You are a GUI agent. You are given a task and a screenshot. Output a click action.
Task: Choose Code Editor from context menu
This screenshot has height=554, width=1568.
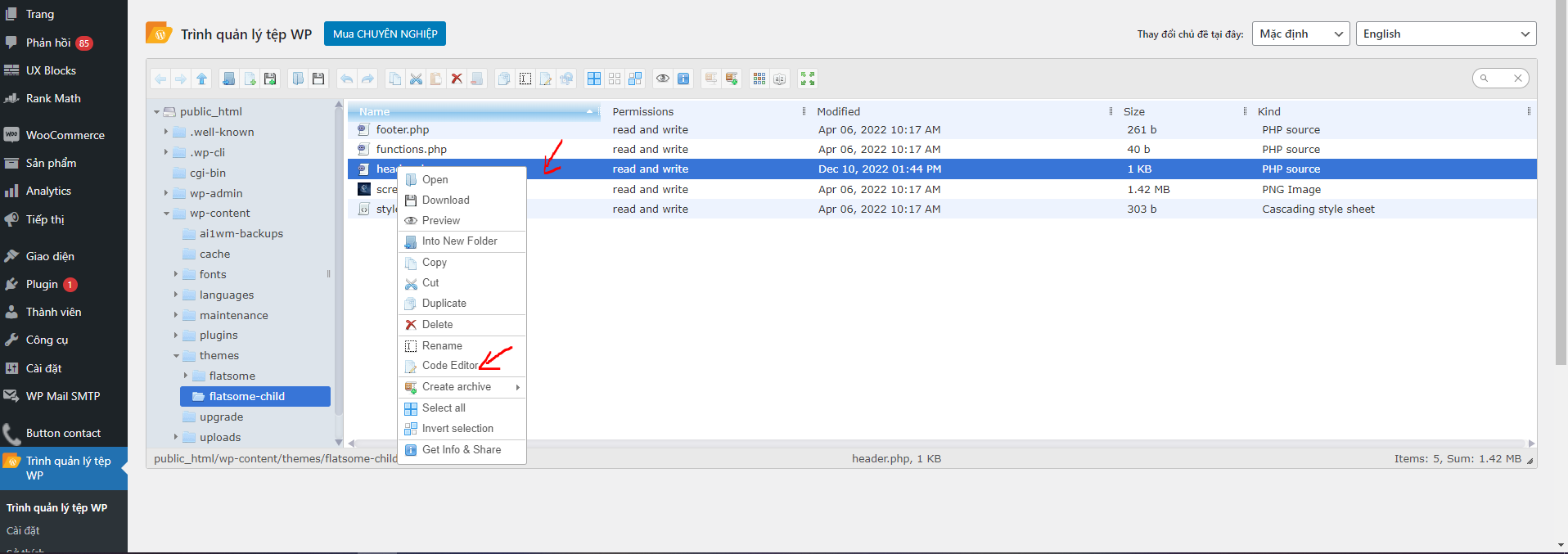[x=450, y=366]
